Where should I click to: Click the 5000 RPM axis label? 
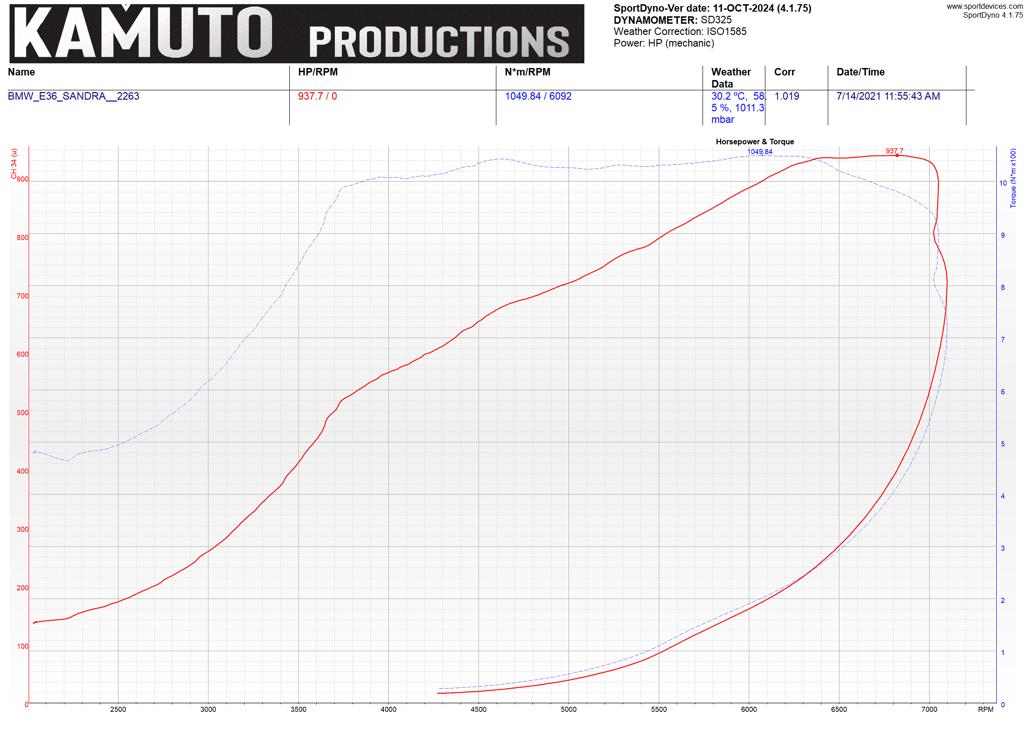568,710
